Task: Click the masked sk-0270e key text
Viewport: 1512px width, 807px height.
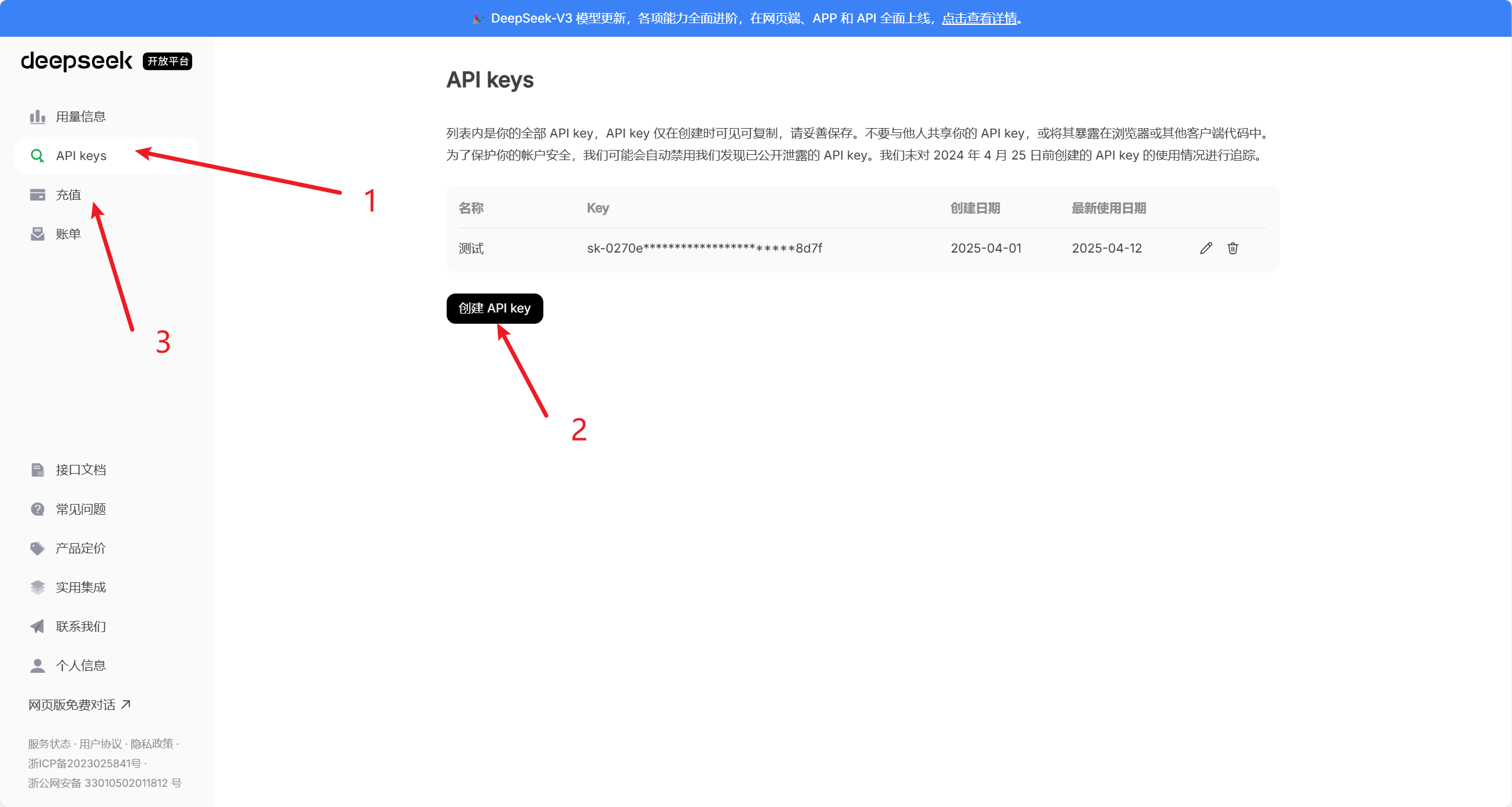Action: [x=704, y=248]
